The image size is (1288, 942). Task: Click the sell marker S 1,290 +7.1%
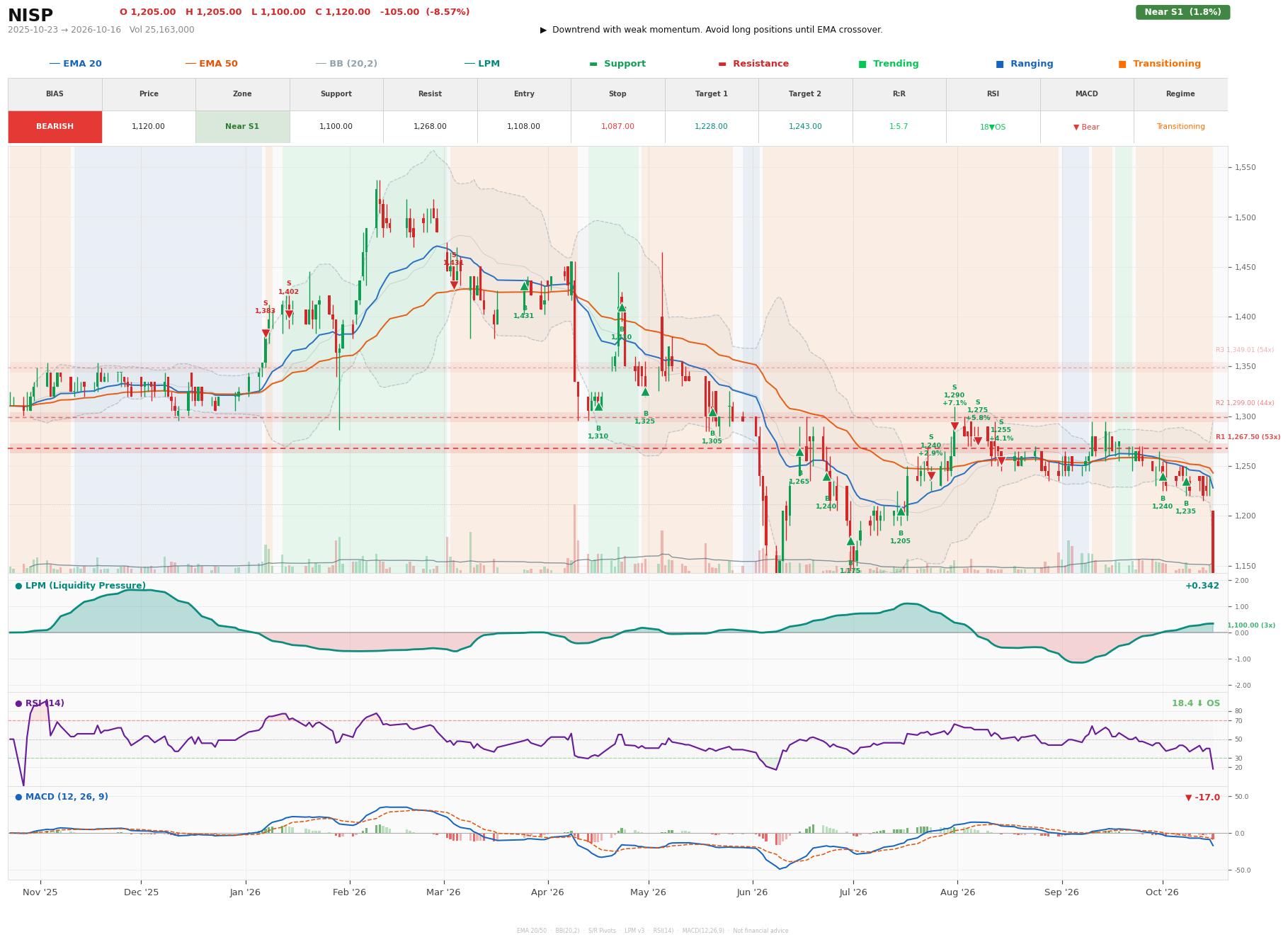(954, 426)
